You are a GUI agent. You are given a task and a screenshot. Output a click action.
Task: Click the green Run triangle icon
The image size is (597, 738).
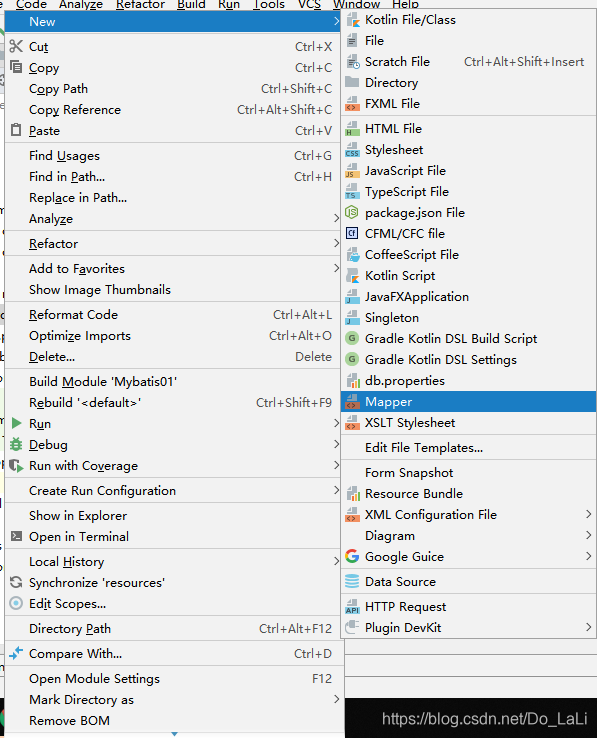(16, 423)
